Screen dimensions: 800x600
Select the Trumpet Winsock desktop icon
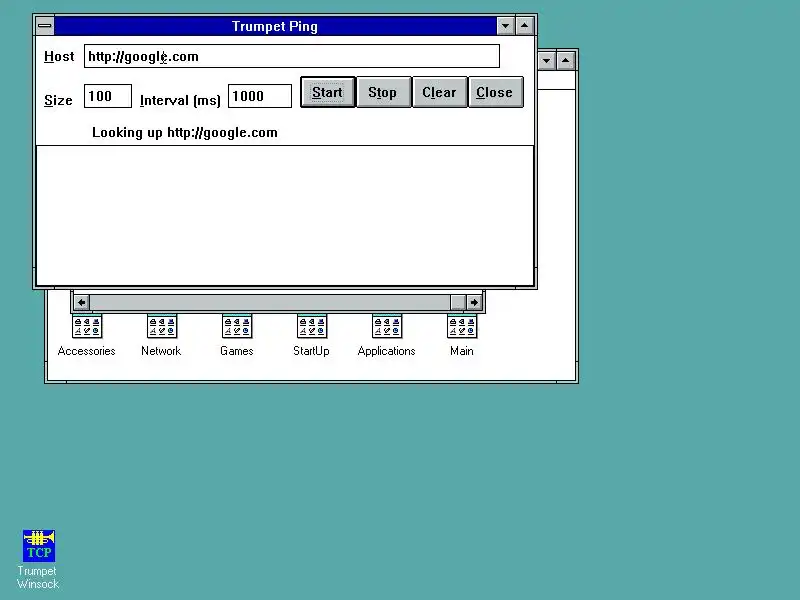39,546
